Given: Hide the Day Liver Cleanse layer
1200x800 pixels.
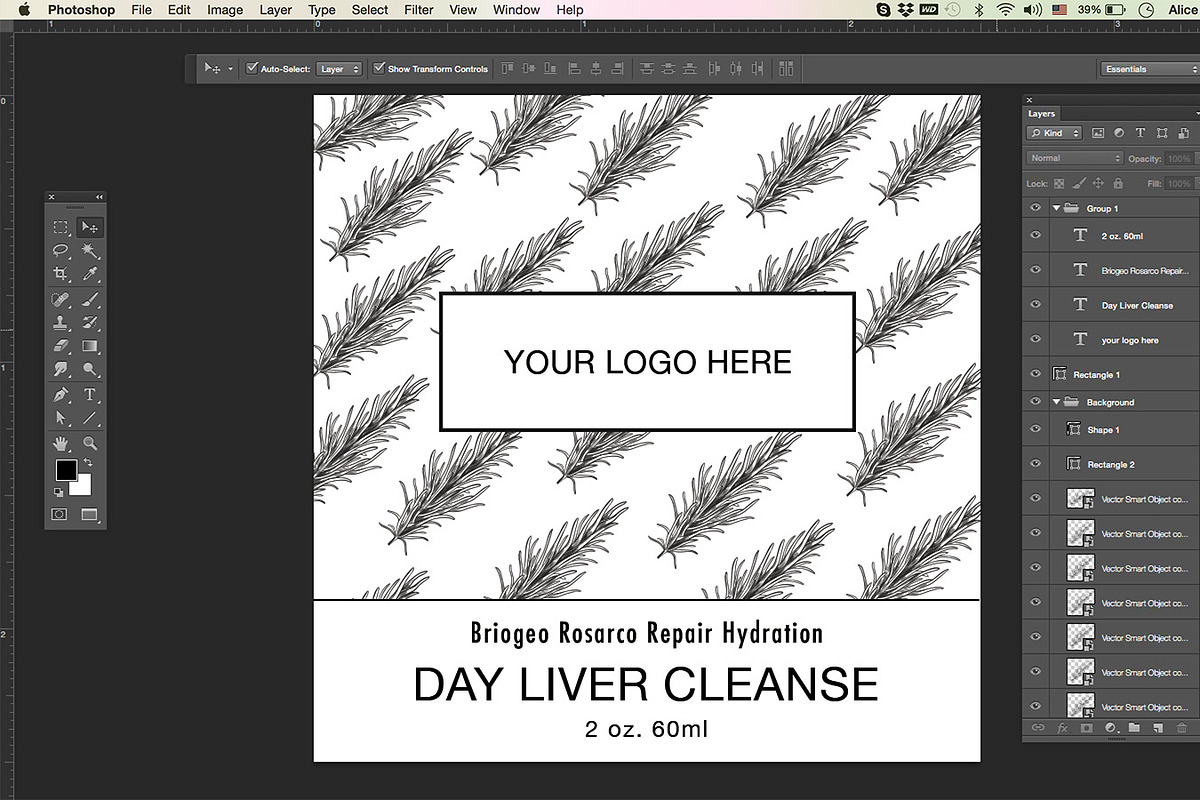Looking at the screenshot, I should 1035,305.
